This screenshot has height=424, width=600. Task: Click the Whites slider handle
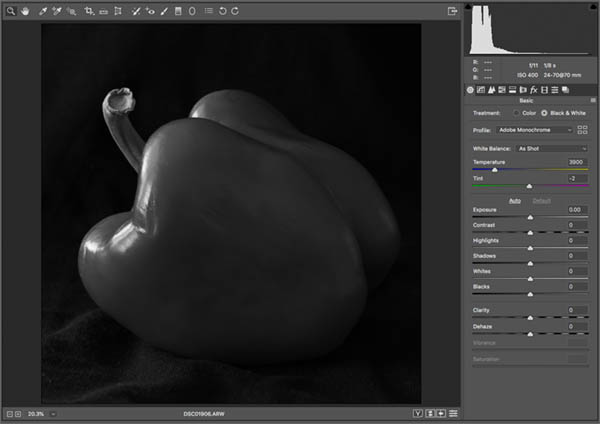click(530, 279)
